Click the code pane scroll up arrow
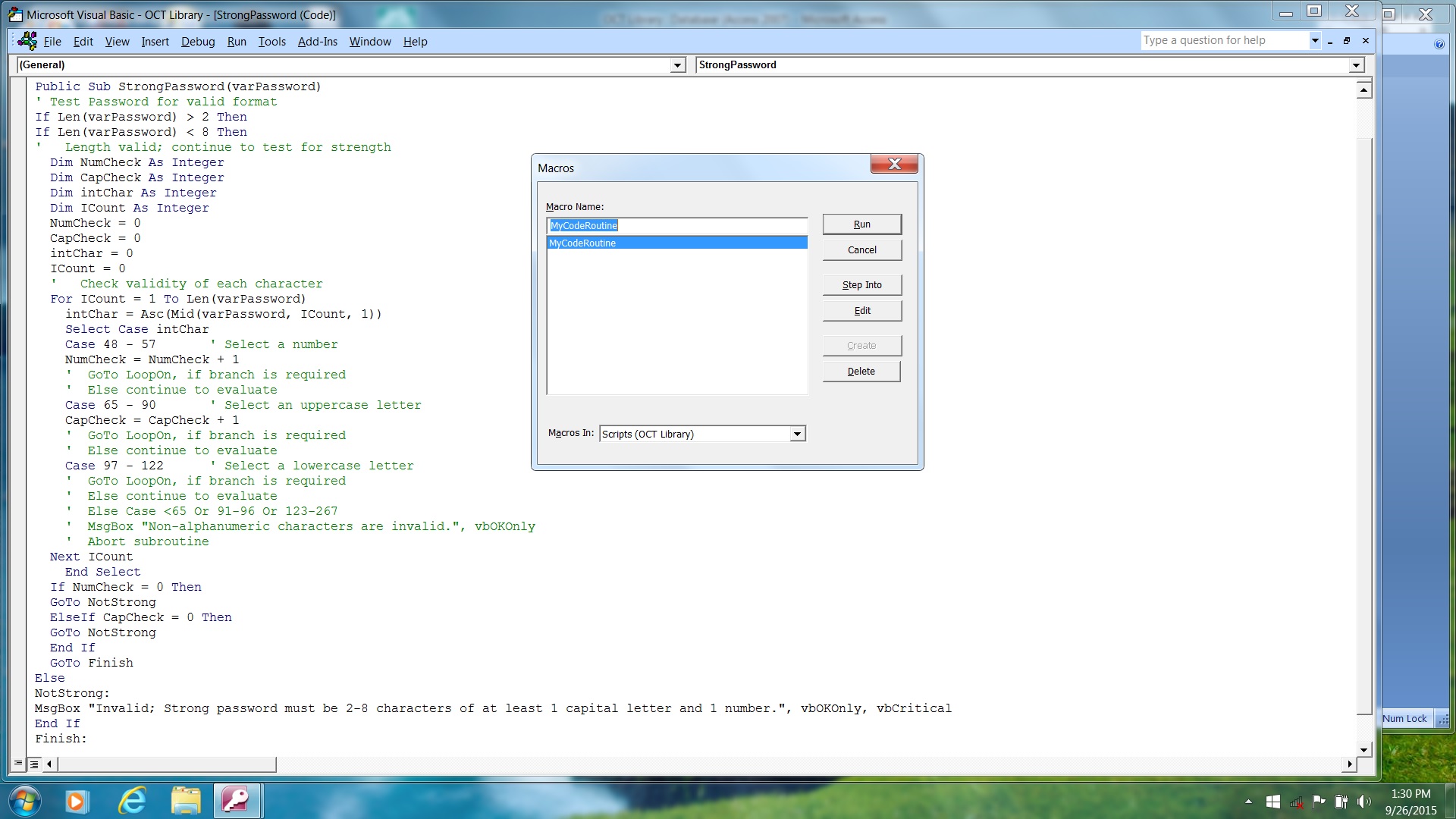Image resolution: width=1456 pixels, height=819 pixels. (1363, 90)
